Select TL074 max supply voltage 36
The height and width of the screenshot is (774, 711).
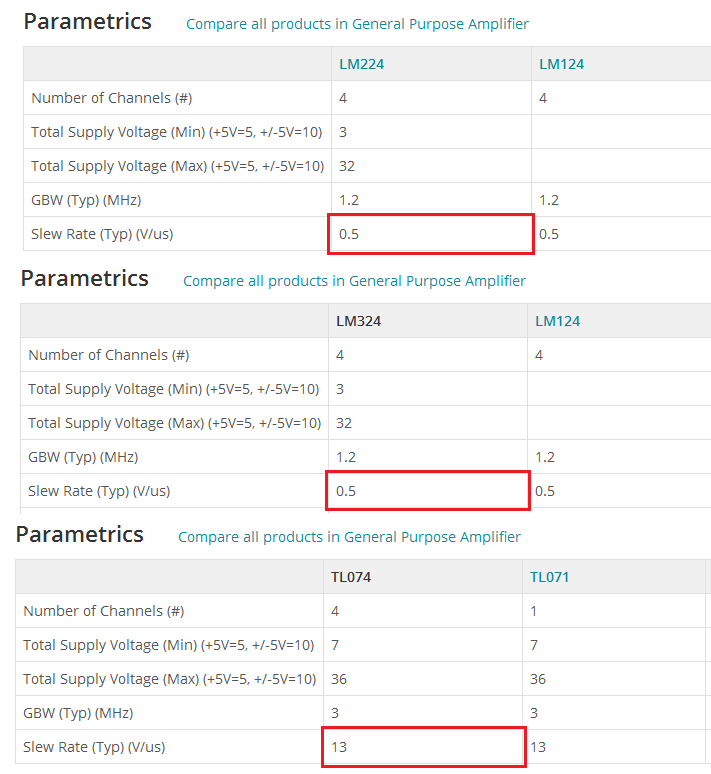click(x=339, y=679)
